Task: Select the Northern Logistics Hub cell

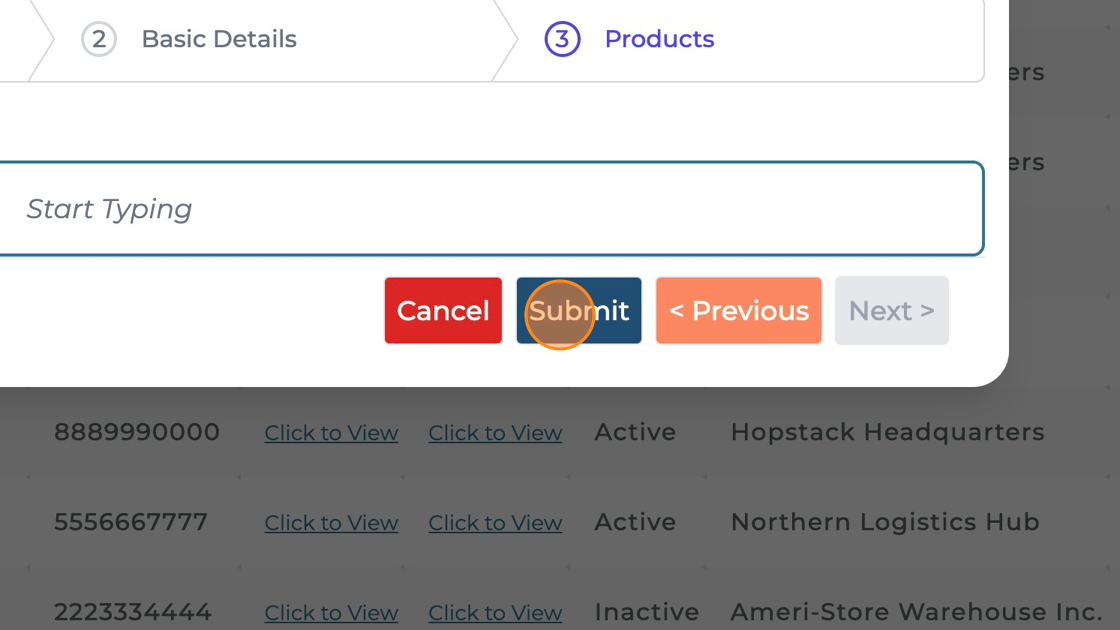Action: pos(885,522)
